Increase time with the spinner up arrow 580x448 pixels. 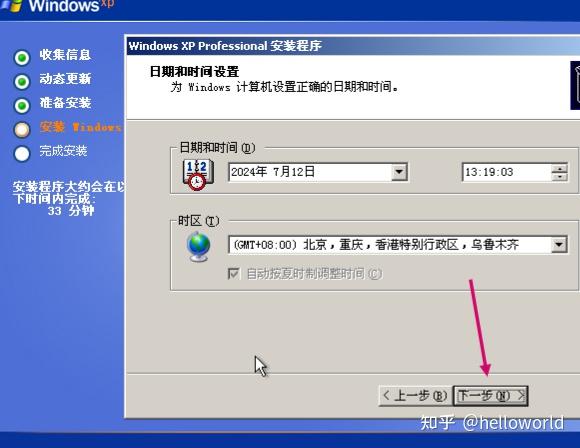click(x=559, y=168)
